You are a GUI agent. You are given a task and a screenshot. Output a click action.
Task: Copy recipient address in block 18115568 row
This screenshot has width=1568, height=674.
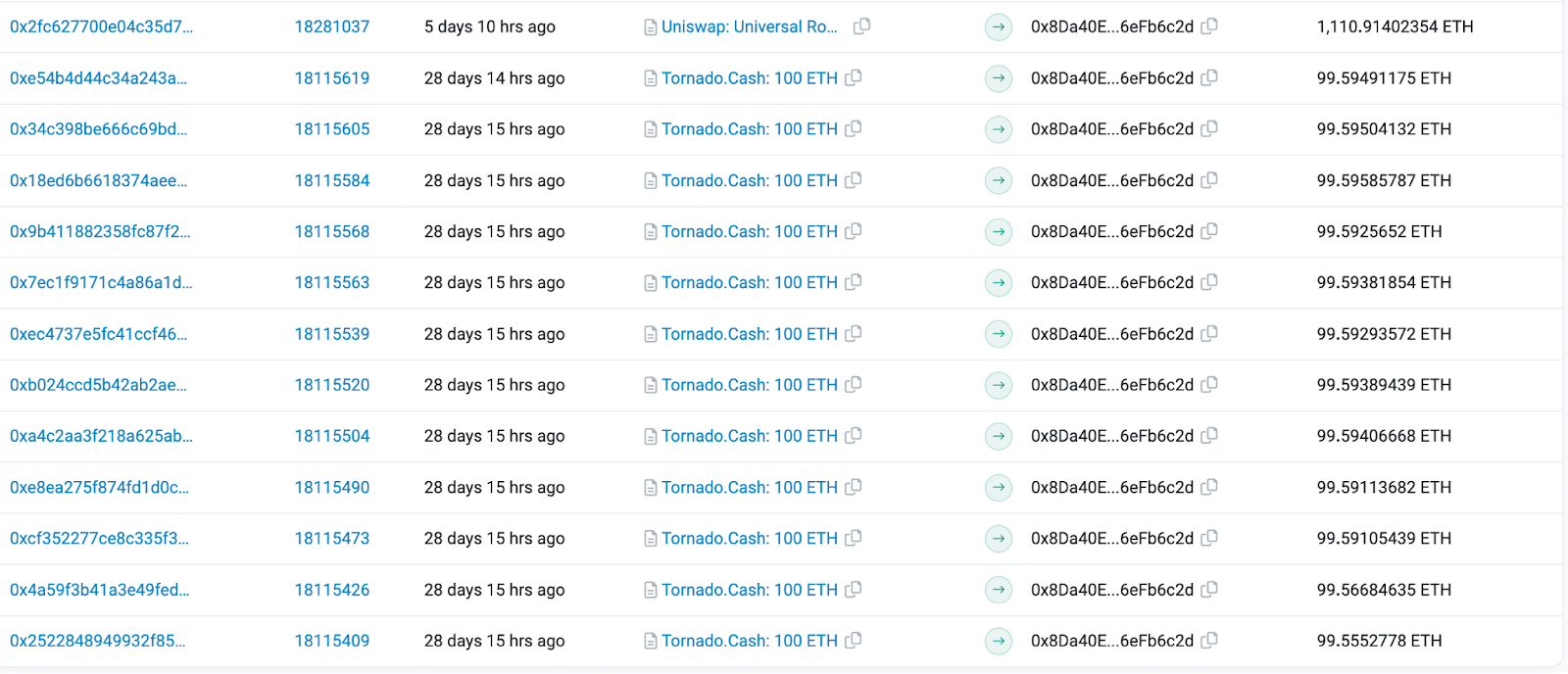coord(1209,231)
